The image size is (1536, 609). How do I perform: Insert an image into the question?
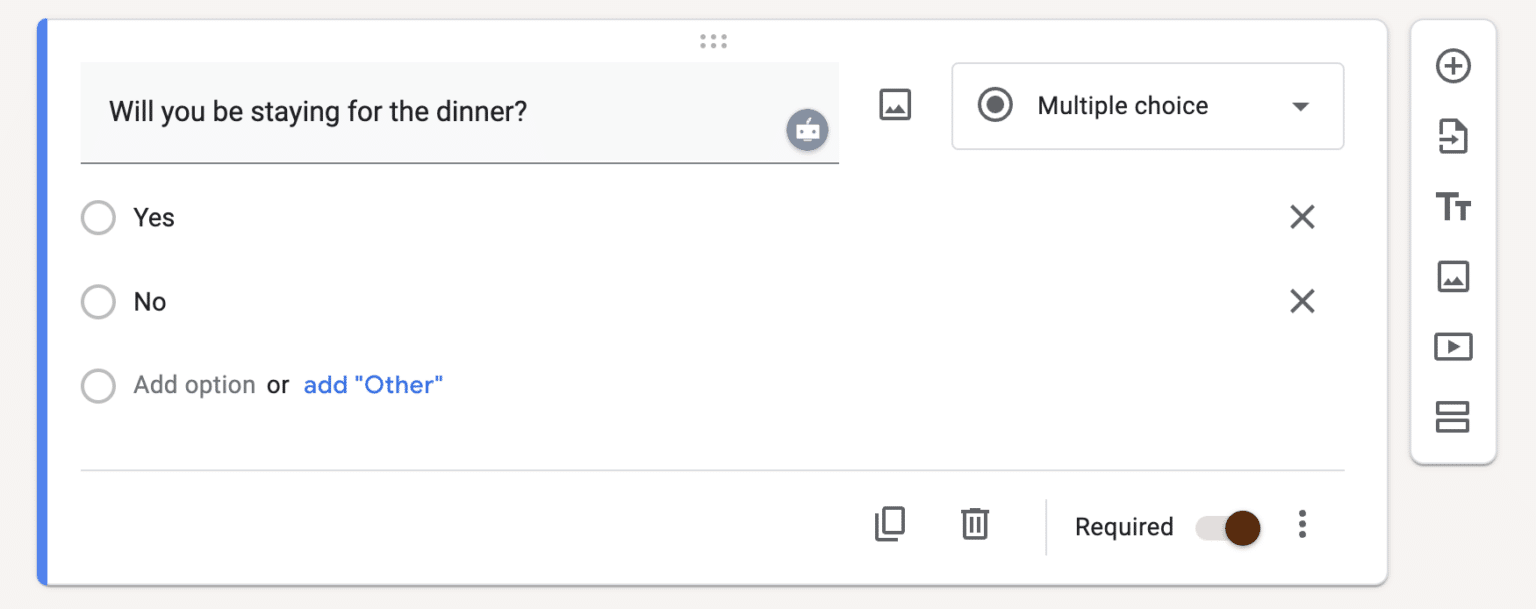point(894,104)
